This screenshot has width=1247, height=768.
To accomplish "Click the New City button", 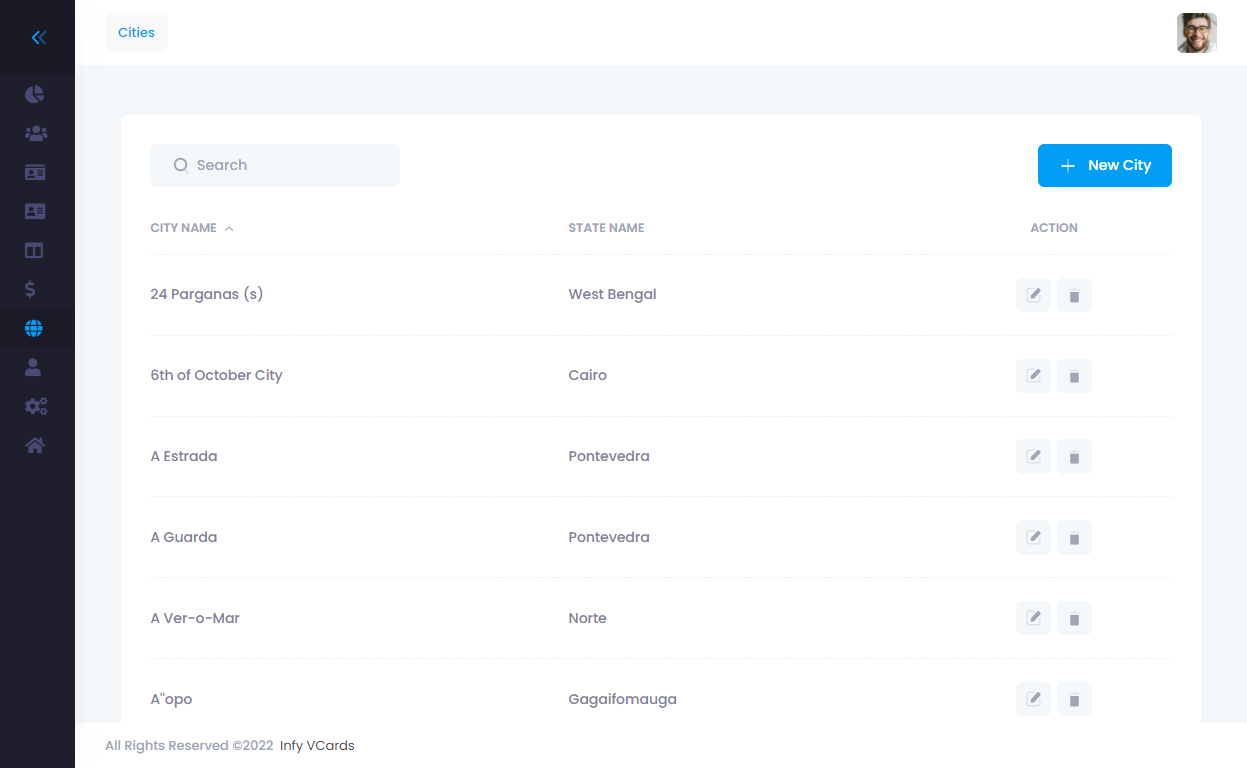I will 1104,165.
